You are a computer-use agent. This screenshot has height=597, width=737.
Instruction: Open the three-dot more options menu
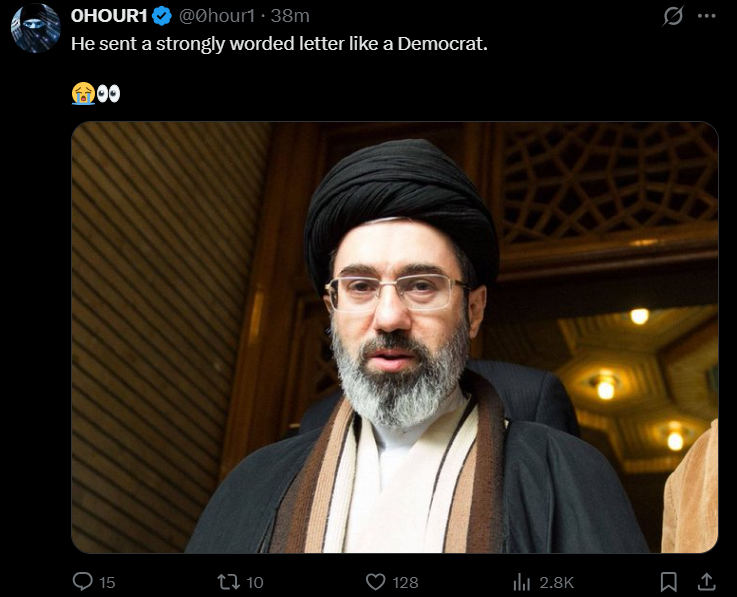coord(706,16)
